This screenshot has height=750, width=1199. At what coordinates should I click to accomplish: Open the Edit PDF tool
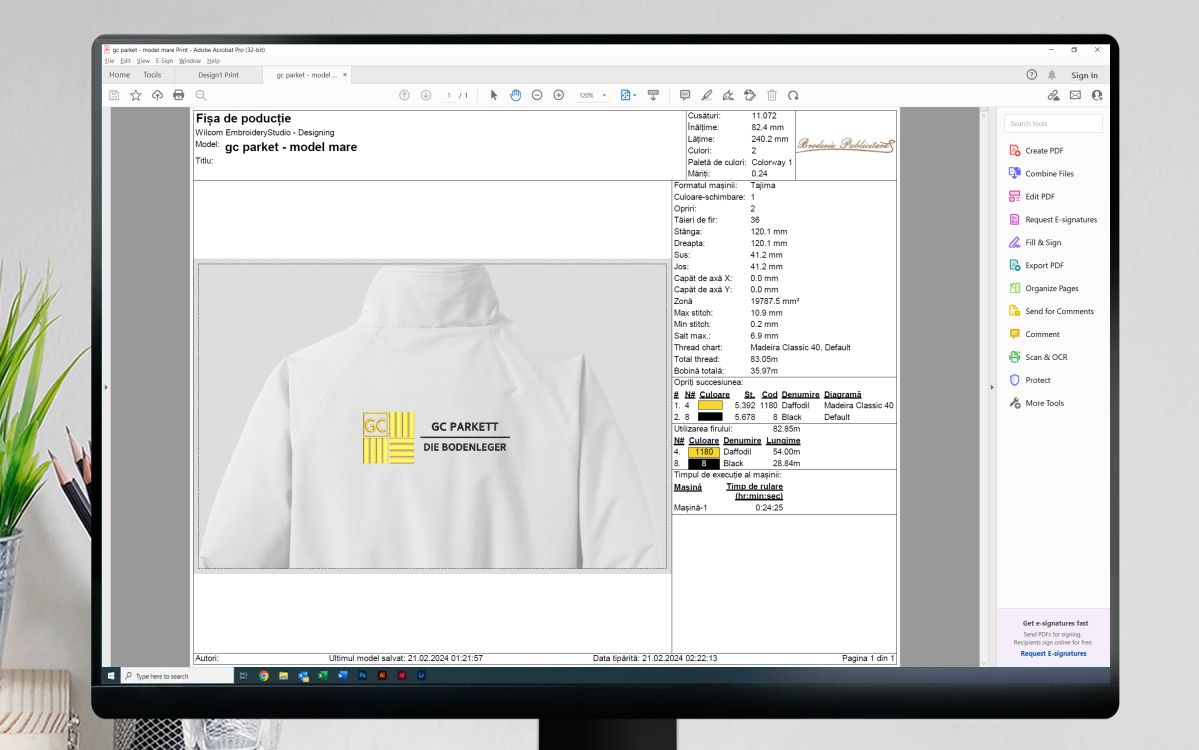coord(1040,197)
